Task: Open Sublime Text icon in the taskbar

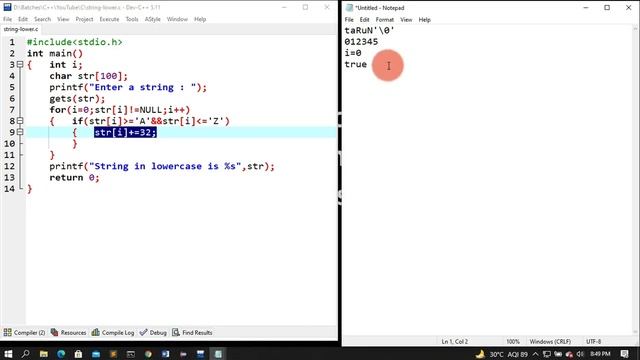Action: [113, 354]
